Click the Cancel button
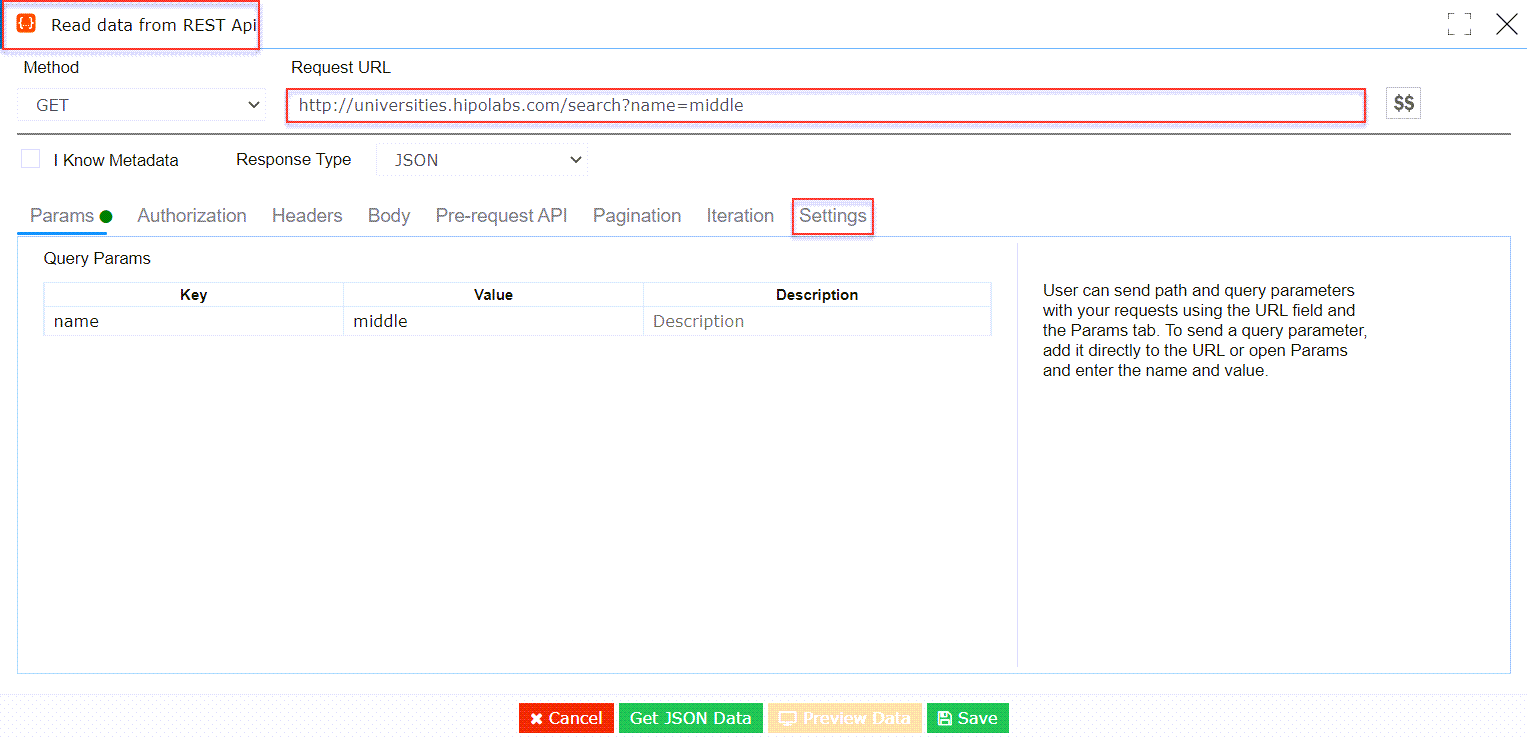The image size is (1527, 739). pos(566,718)
